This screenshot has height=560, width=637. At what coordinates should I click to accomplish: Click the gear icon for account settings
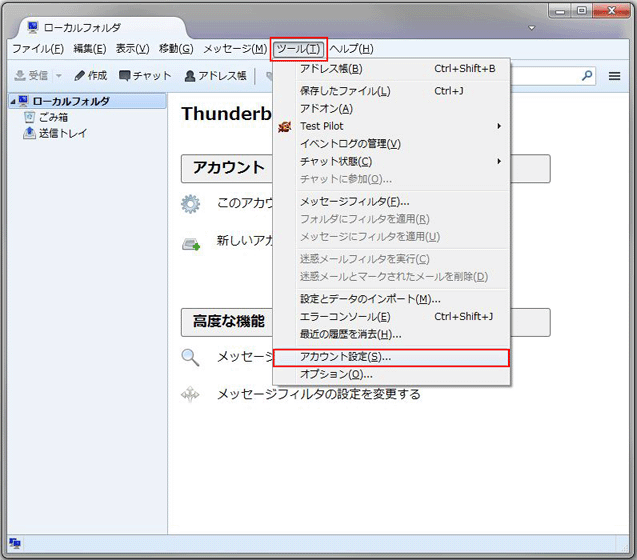coord(190,204)
